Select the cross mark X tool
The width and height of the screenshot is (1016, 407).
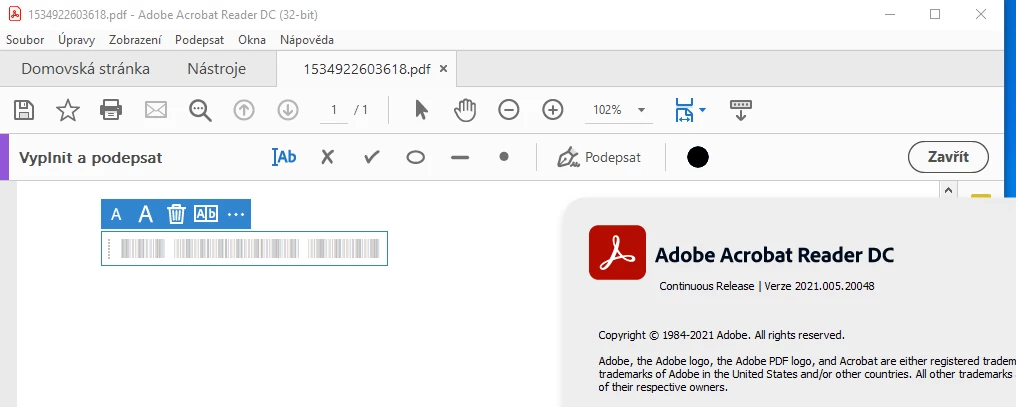[327, 157]
